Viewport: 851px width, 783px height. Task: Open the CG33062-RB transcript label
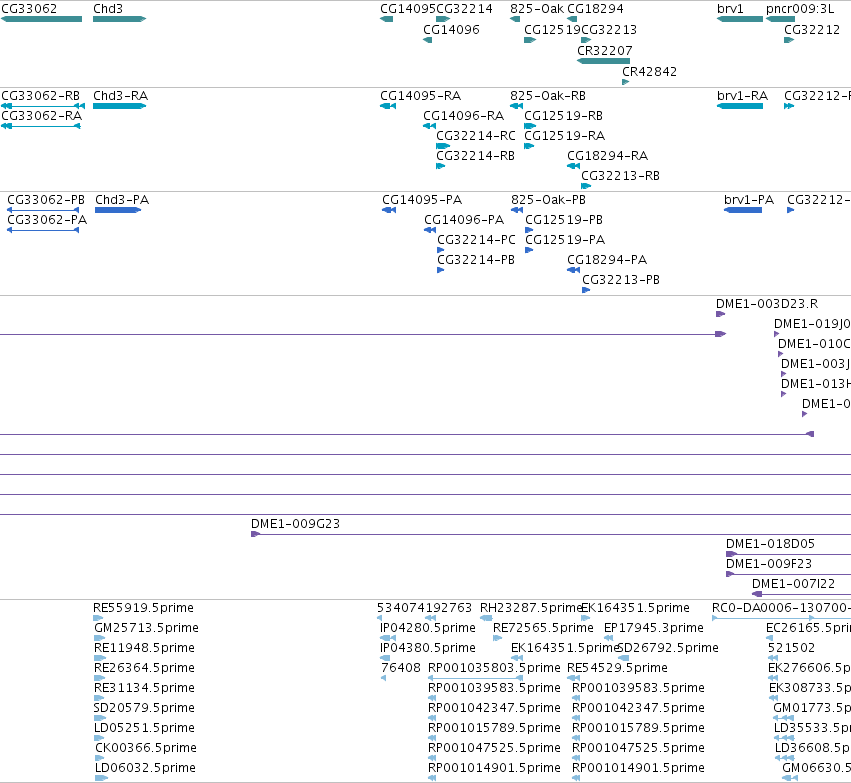[41, 96]
